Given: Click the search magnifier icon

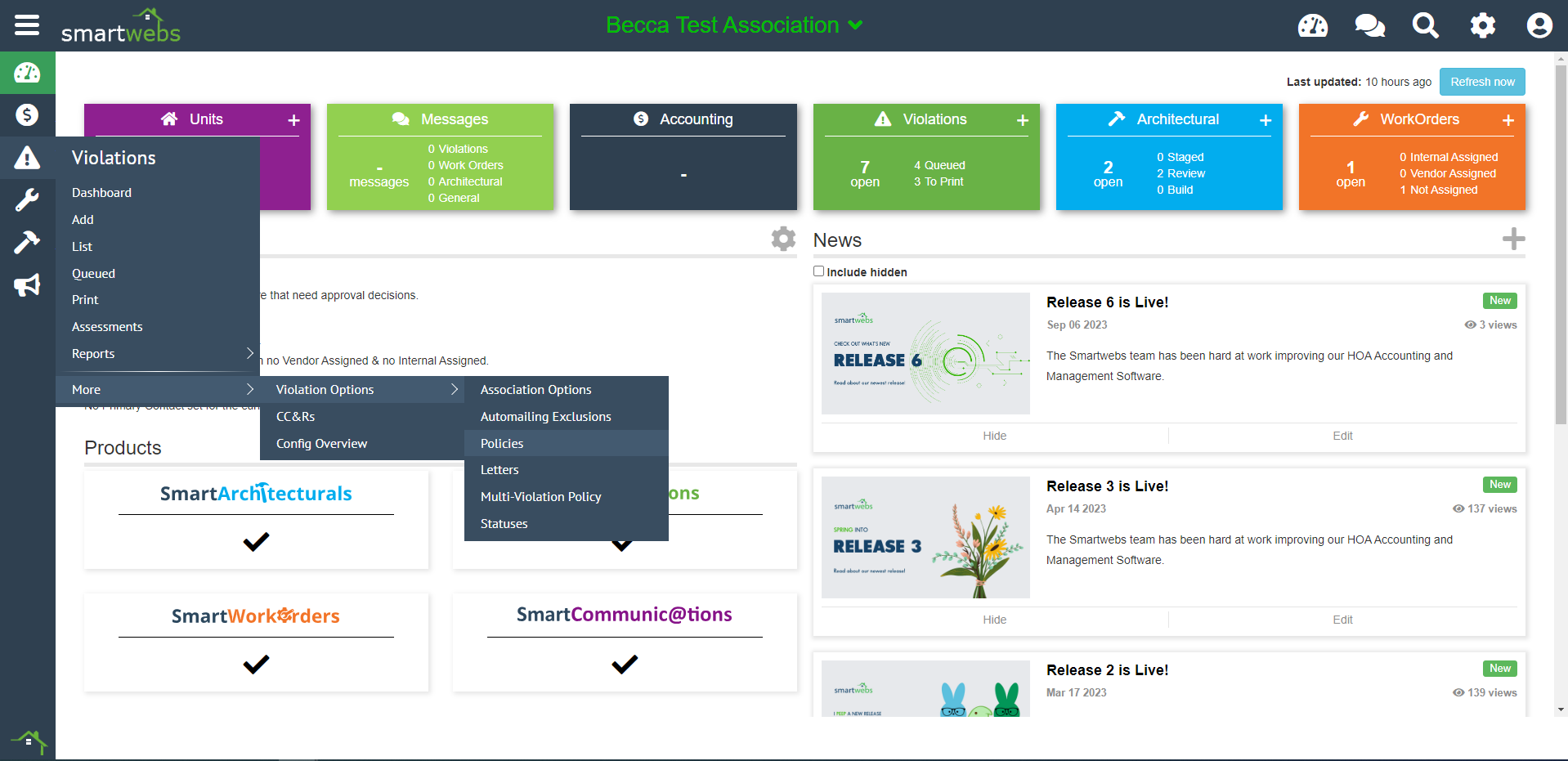Looking at the screenshot, I should [1426, 25].
